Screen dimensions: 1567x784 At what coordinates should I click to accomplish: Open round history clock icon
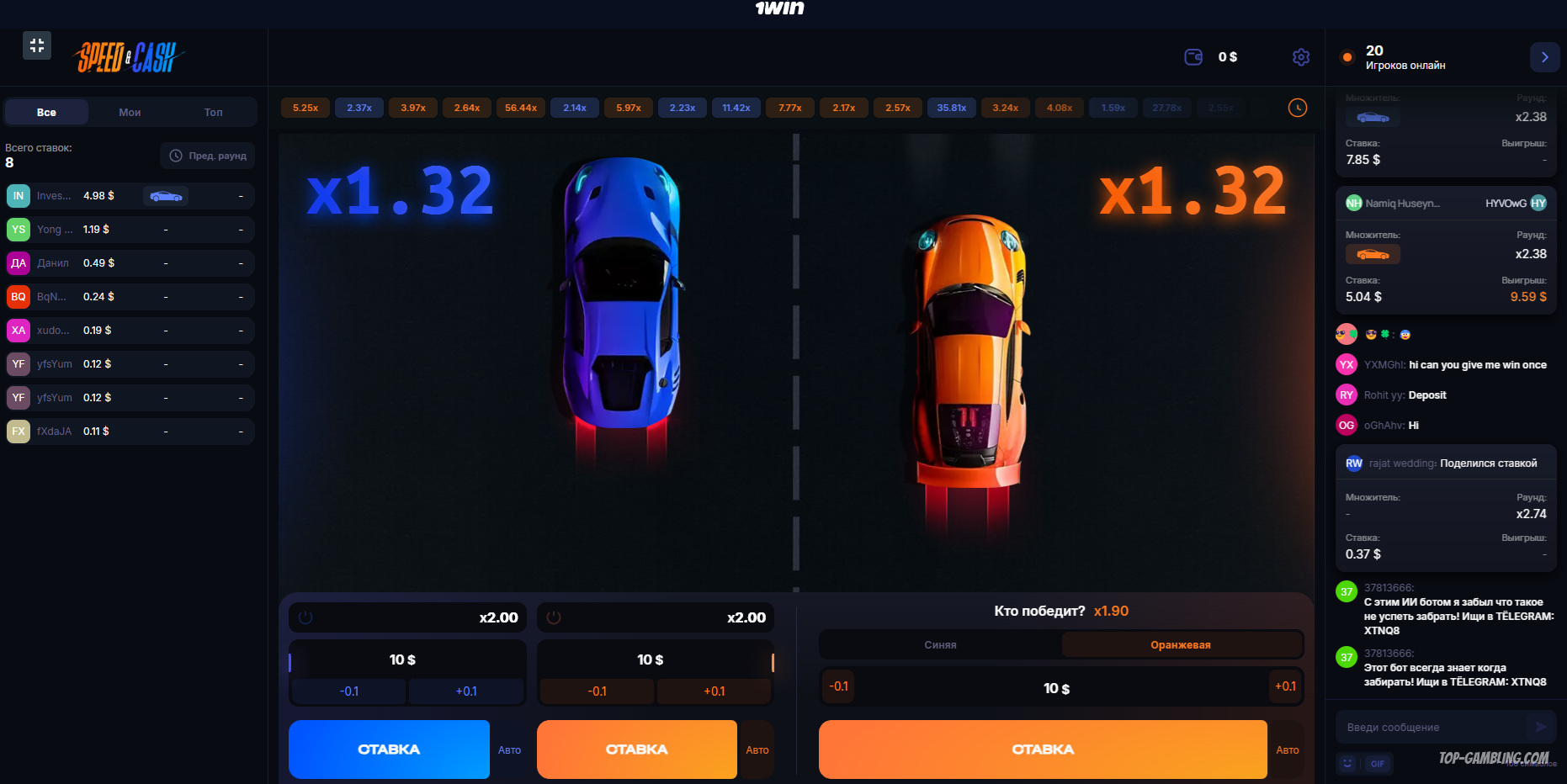click(x=1298, y=108)
